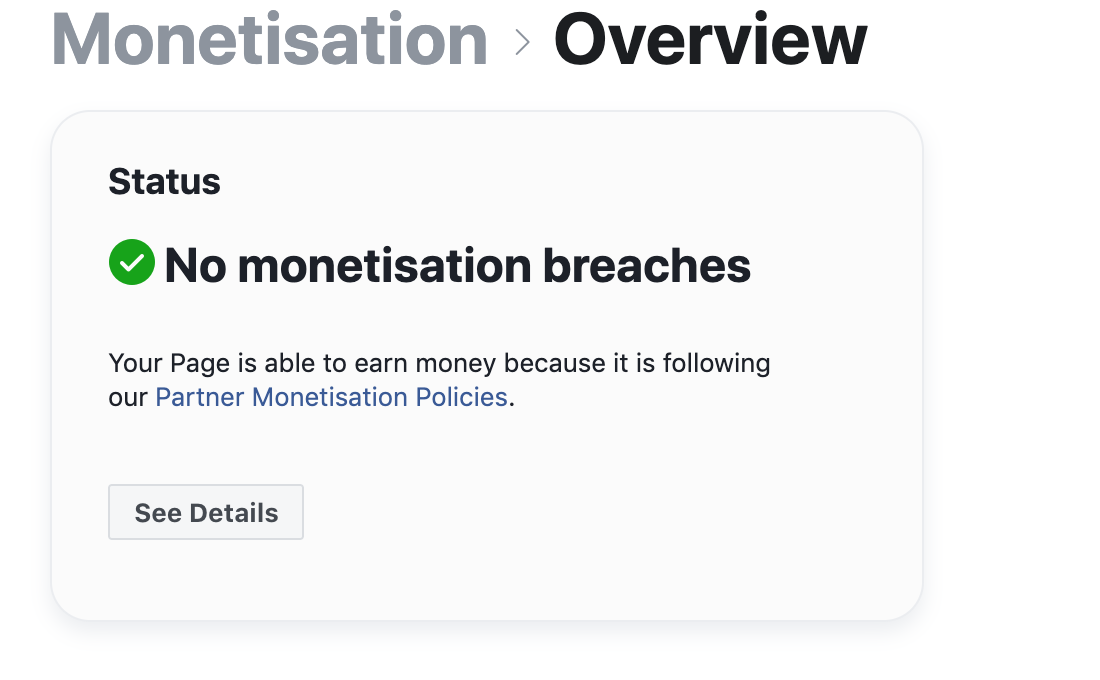Click the text about Page earning money
Viewport: 1100px width, 680px height.
439,380
